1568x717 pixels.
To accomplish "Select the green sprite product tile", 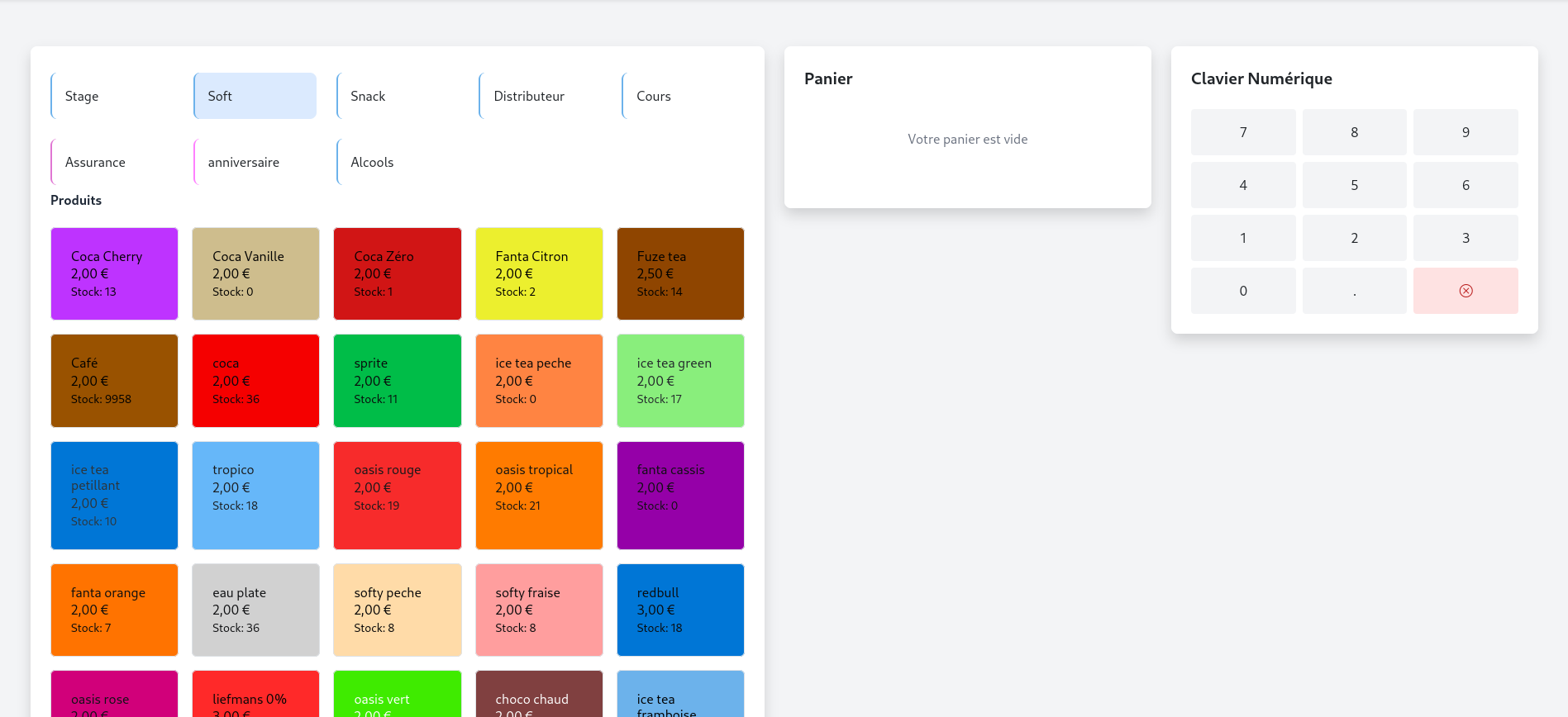I will 398,381.
